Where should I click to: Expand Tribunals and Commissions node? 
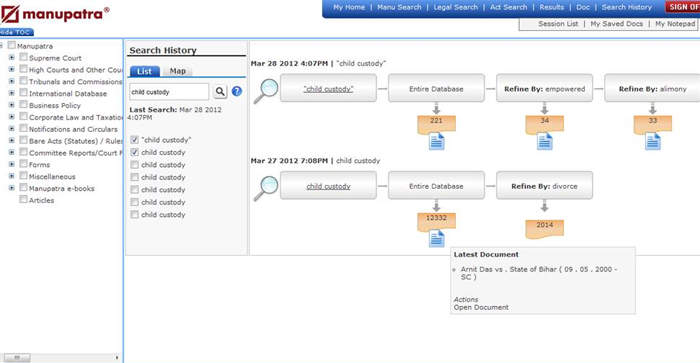(x=12, y=81)
